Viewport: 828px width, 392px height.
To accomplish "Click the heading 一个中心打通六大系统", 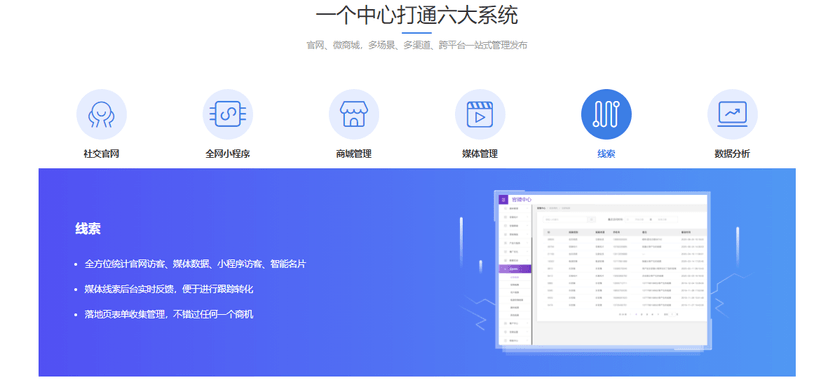I will point(417,15).
